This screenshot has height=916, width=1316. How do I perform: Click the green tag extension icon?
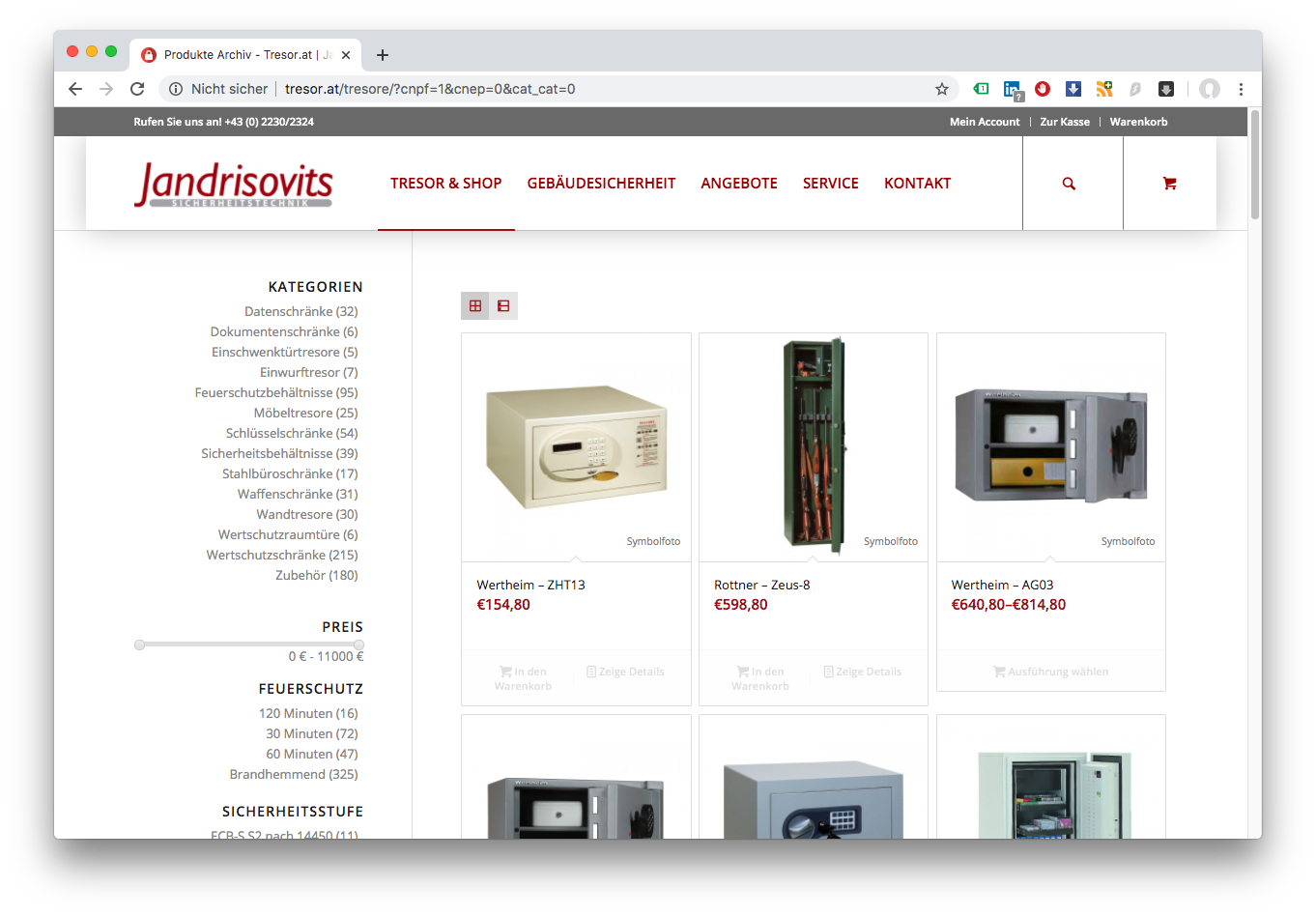pos(981,89)
